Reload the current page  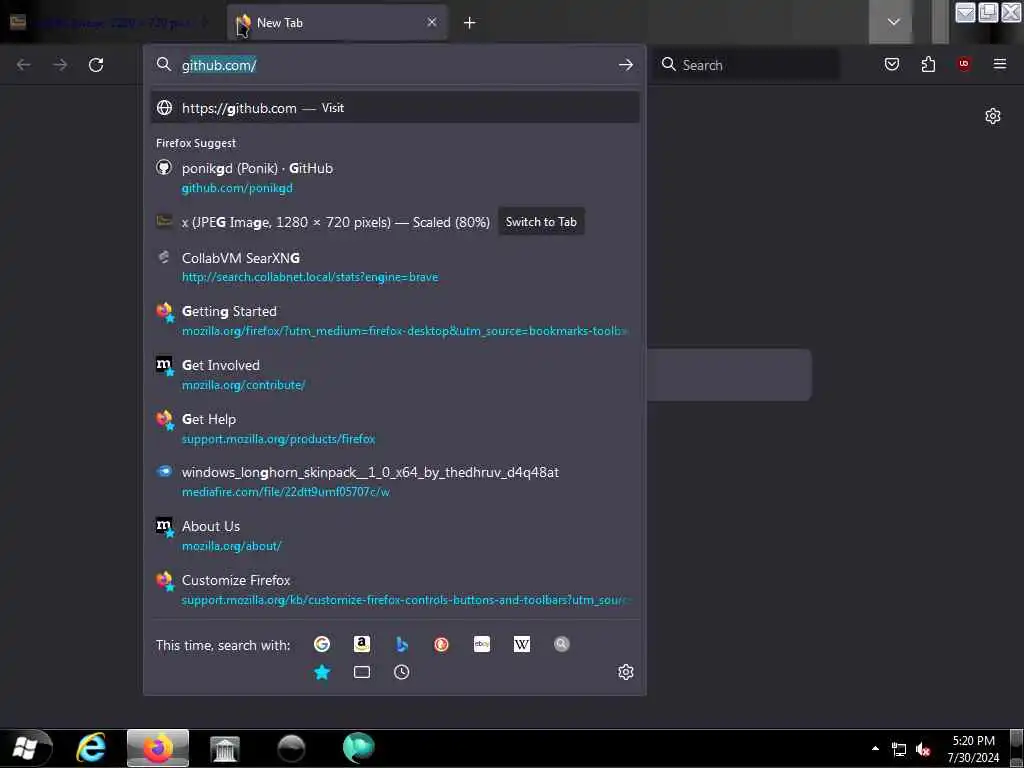(96, 65)
